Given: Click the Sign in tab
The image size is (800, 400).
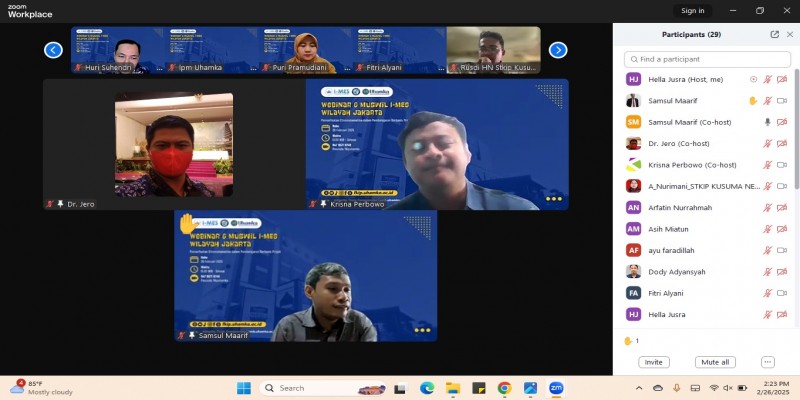Looking at the screenshot, I should [x=692, y=10].
